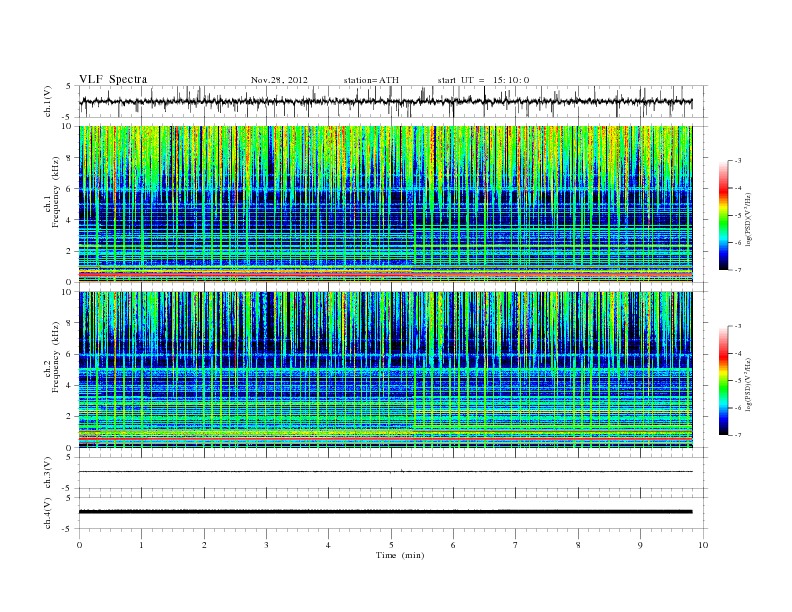Screen dimensions: 792x612
Task: Click the '0' tick on the time axis
Action: [x=79, y=545]
